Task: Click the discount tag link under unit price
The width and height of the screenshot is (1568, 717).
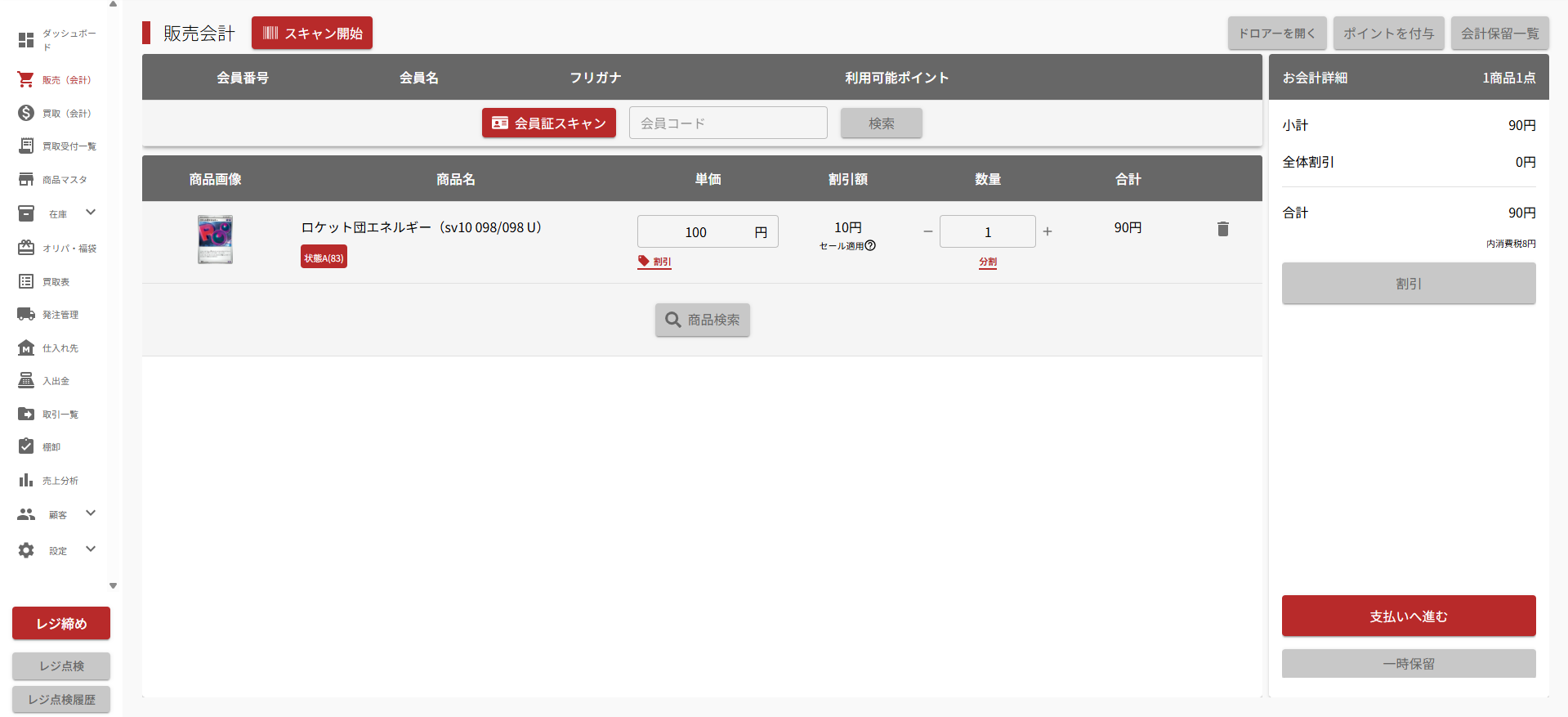Action: click(x=654, y=262)
